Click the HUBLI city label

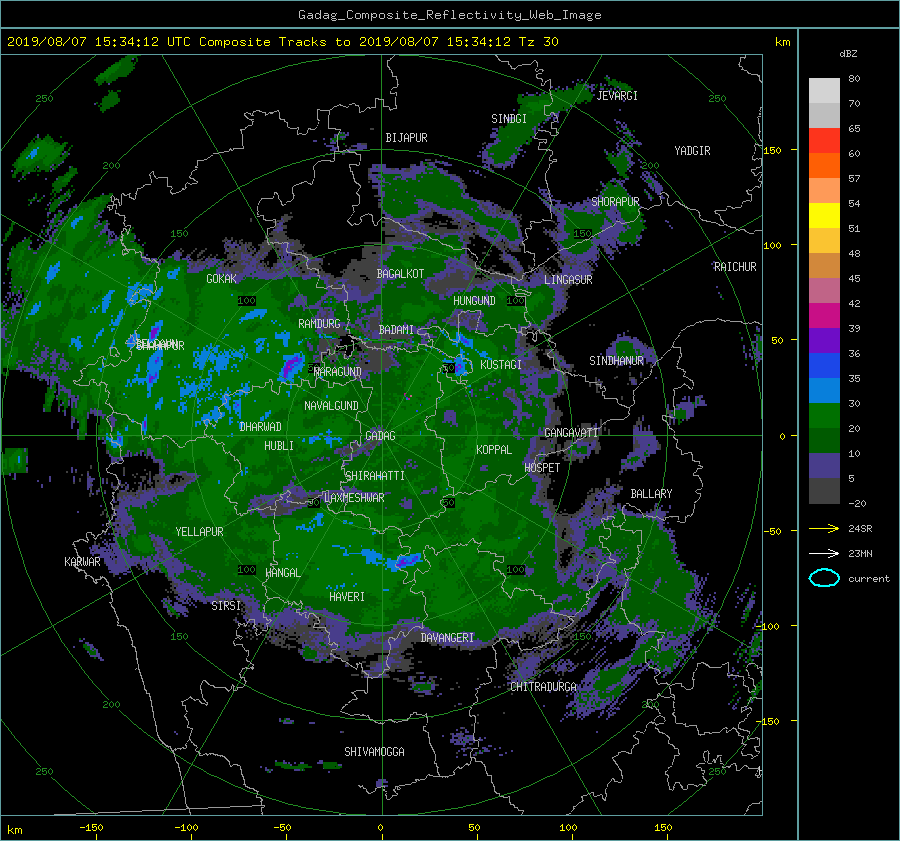tap(279, 446)
